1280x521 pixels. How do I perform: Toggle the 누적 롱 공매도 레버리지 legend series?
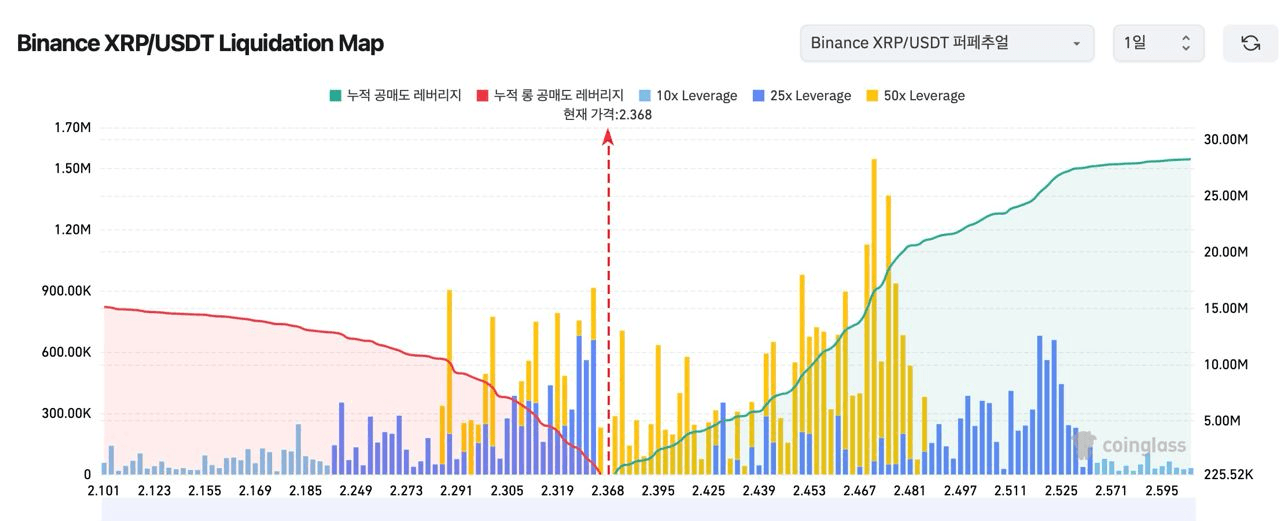pos(550,96)
